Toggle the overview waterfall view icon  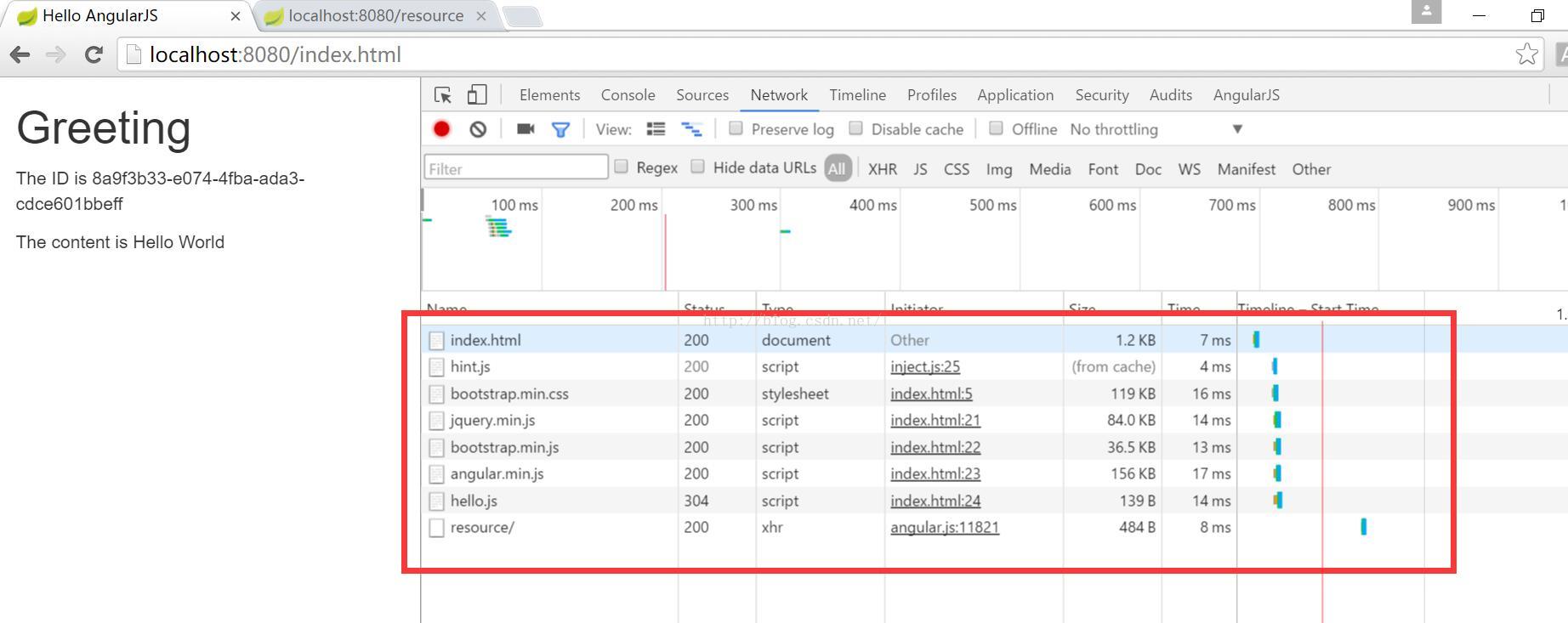point(691,129)
